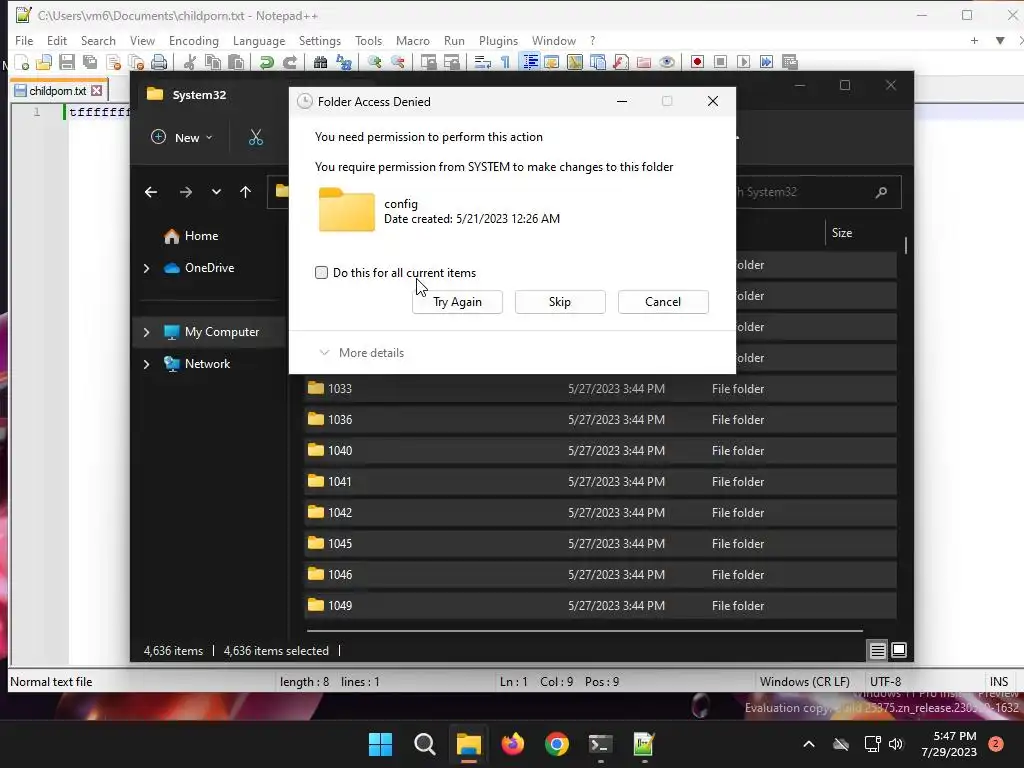
Task: Open the Search menu
Action: 98,40
